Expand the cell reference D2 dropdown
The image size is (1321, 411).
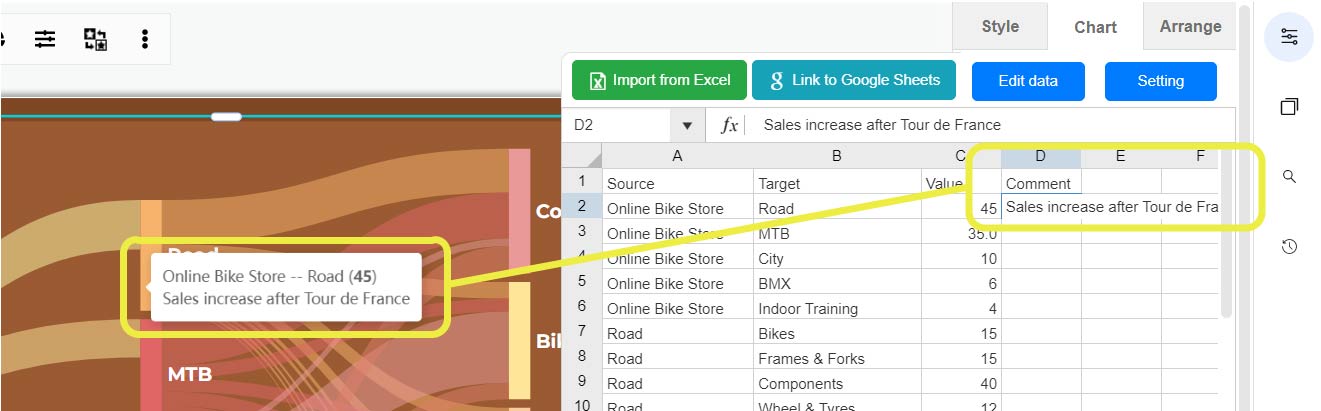(687, 126)
